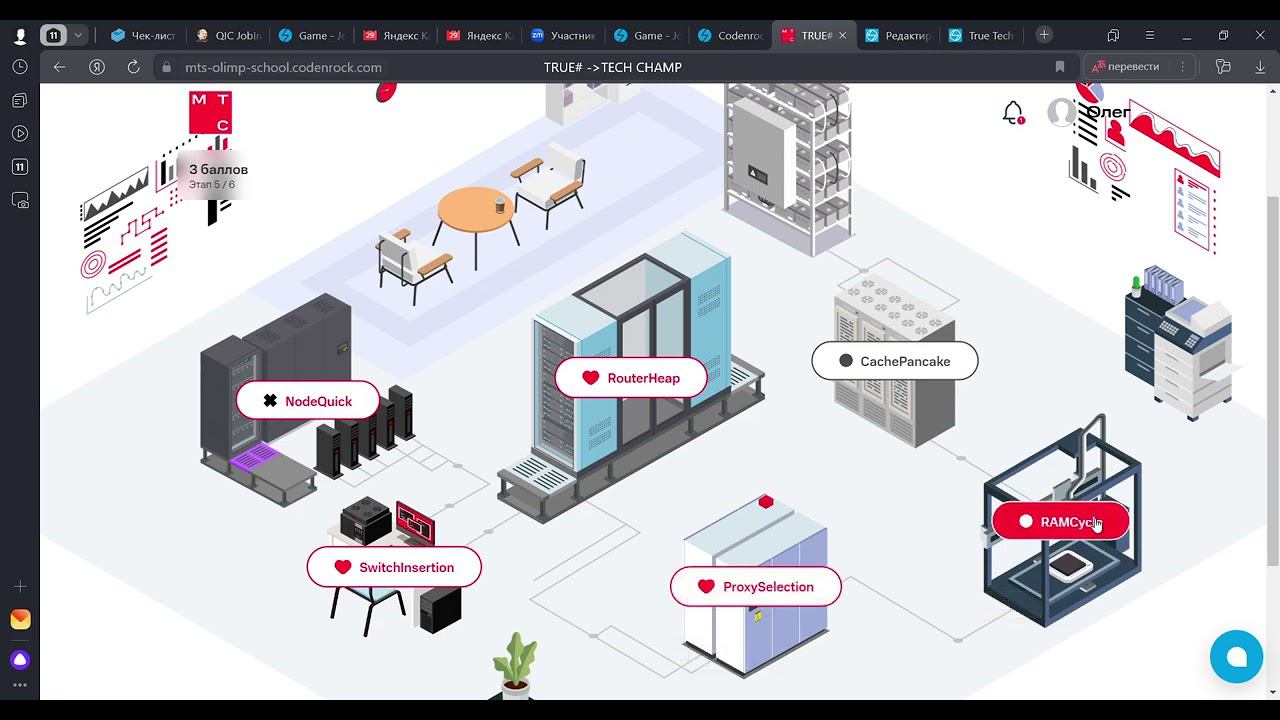The height and width of the screenshot is (720, 1280).
Task: Take a screenshot via sidebar camera icon
Action: (x=20, y=201)
